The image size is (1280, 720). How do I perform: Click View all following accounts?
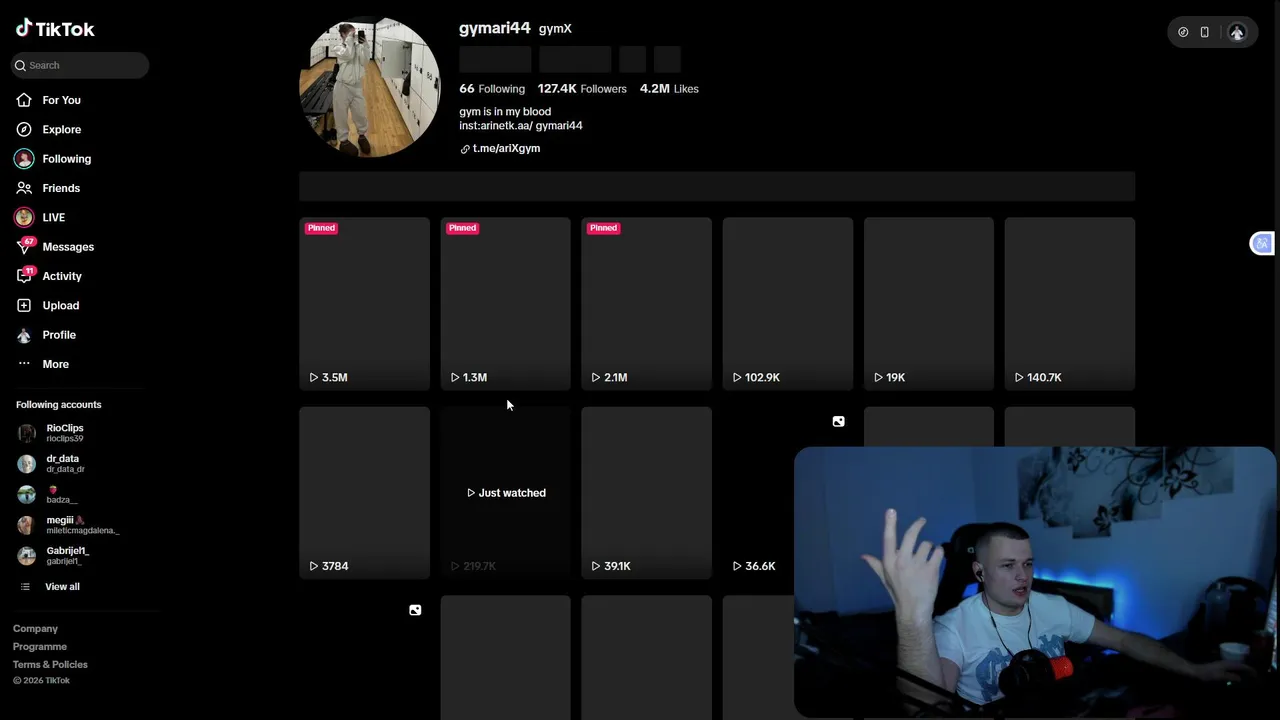tap(62, 587)
